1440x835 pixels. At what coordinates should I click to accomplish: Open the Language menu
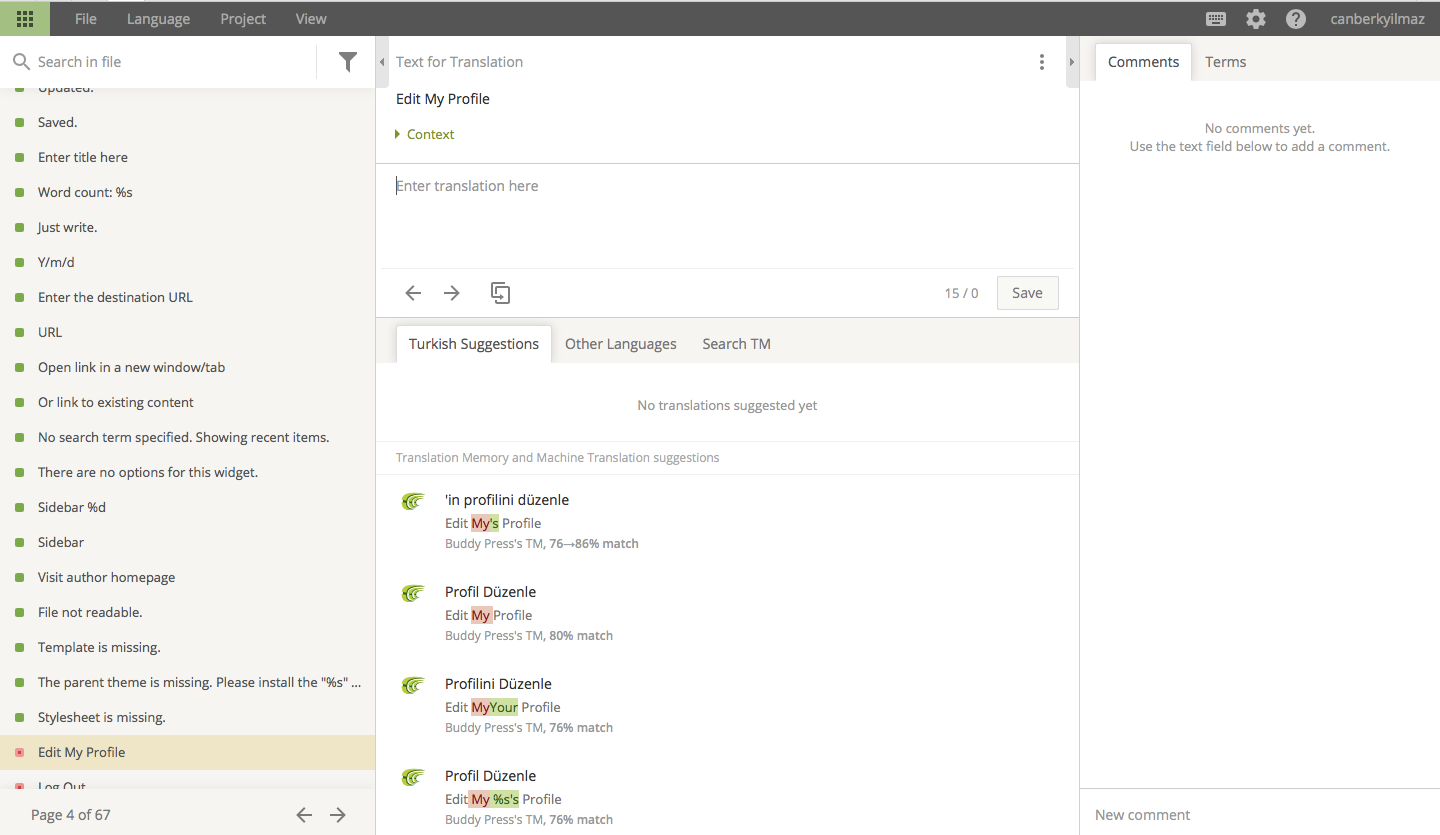pos(158,19)
